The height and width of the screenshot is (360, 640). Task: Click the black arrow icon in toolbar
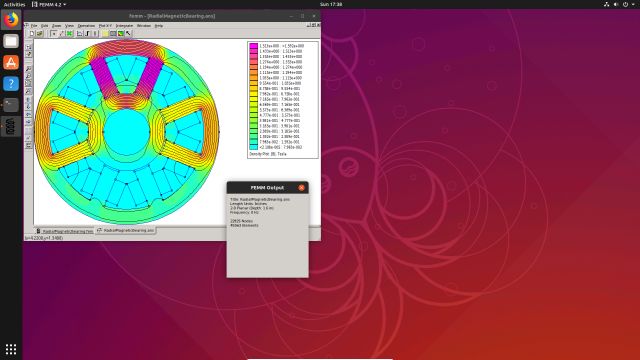128,33
